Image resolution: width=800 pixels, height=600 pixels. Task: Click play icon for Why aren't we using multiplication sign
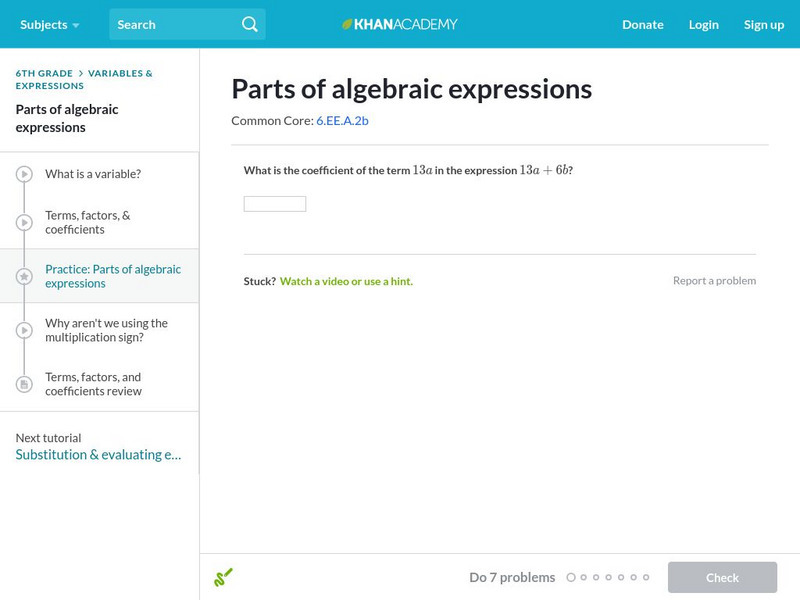point(24,330)
